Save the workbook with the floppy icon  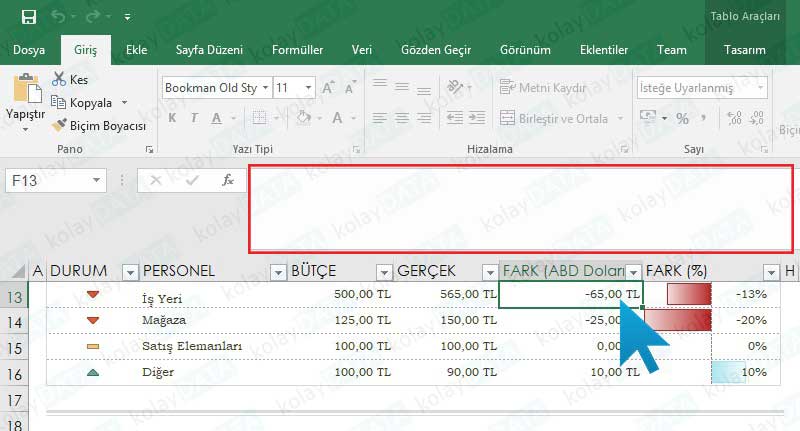[x=29, y=17]
